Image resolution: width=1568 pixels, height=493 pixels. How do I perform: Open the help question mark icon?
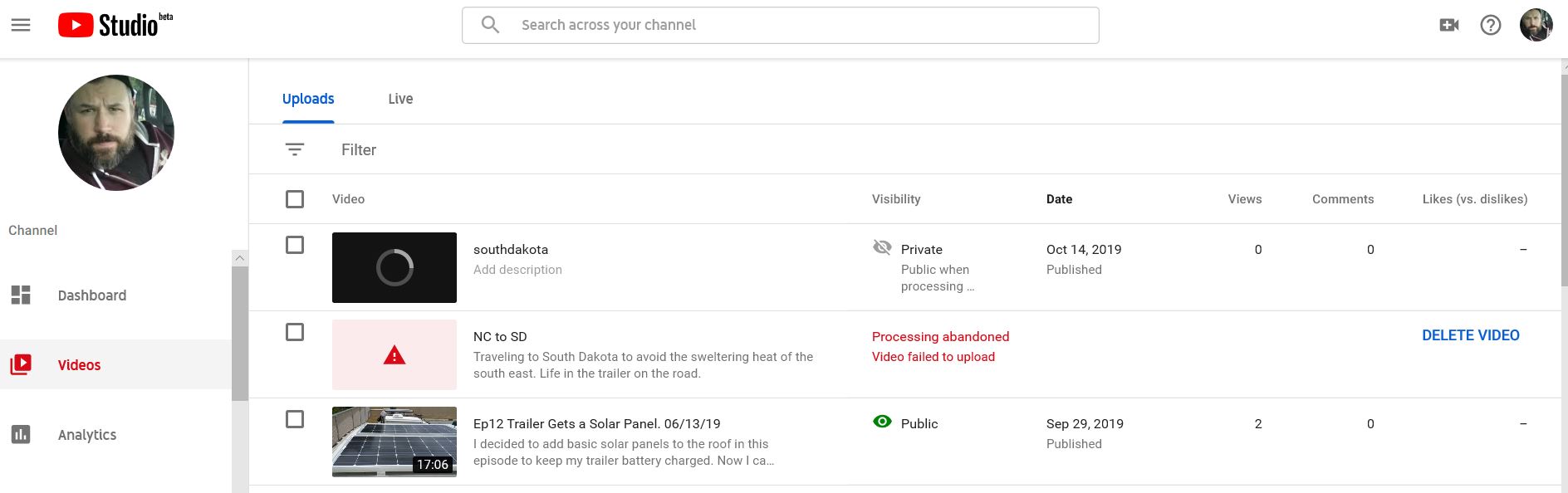point(1491,25)
